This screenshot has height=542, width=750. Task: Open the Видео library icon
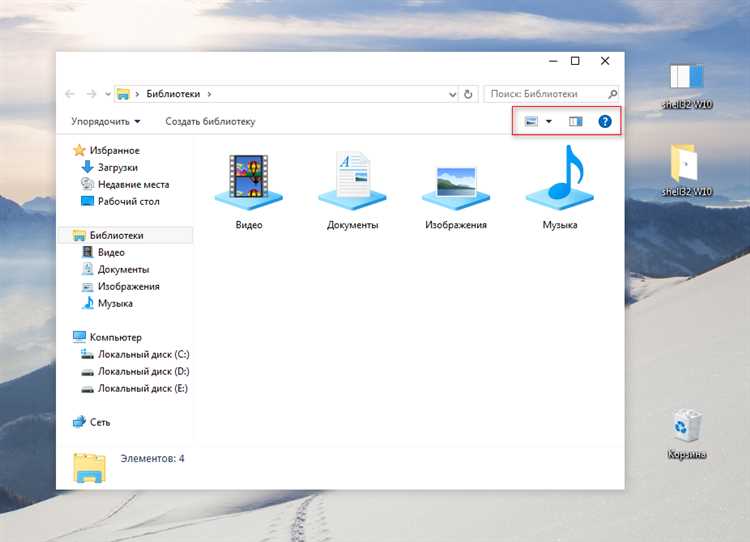tap(249, 183)
